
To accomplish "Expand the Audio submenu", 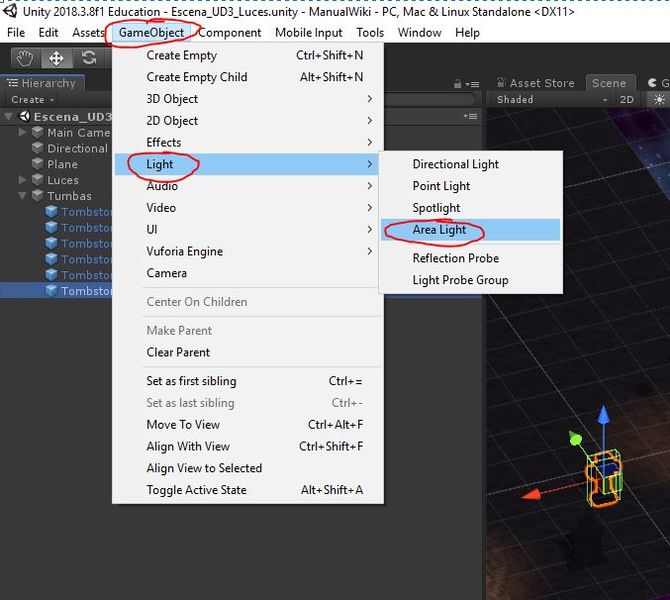I will click(x=248, y=186).
